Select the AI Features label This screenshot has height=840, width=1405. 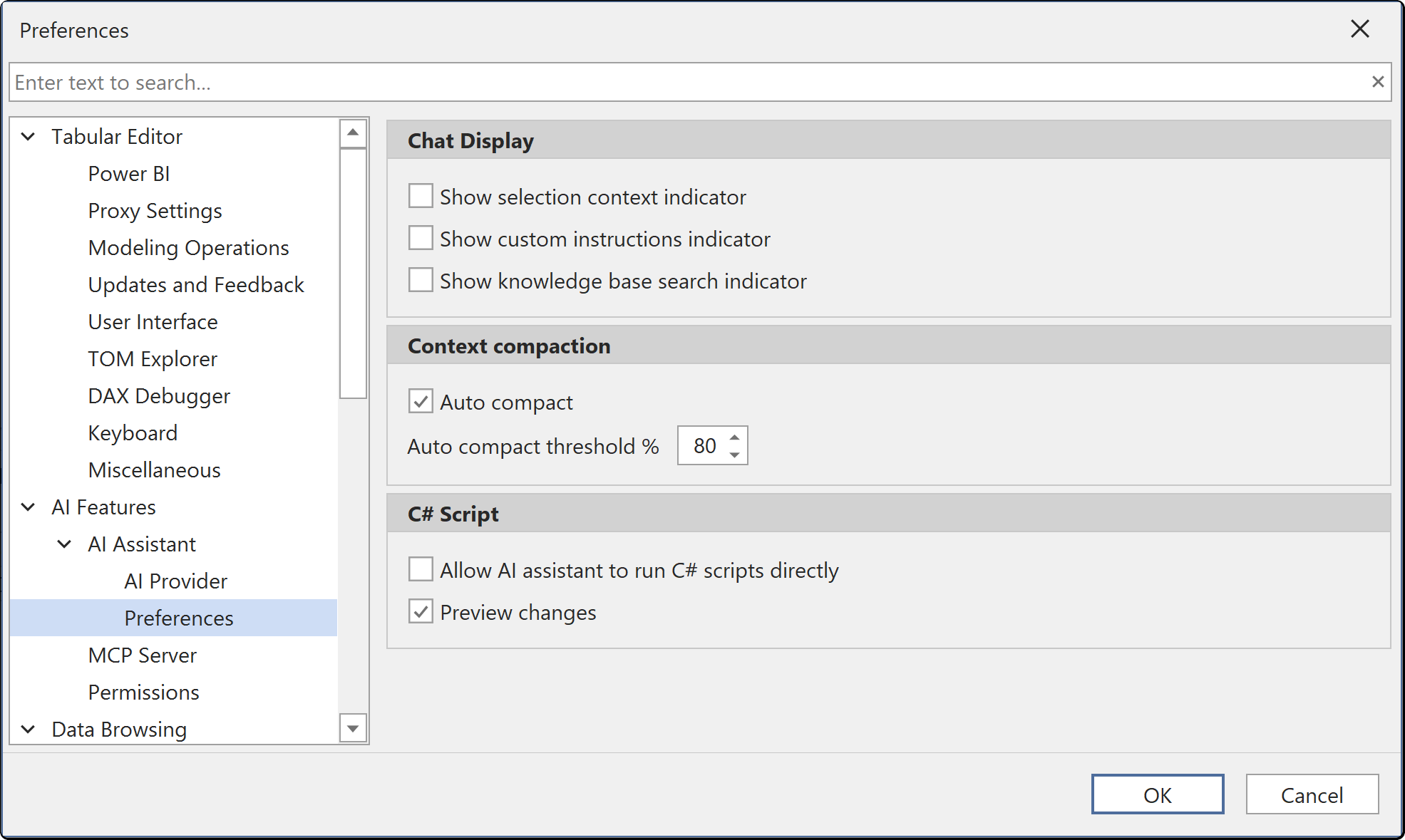pos(103,507)
